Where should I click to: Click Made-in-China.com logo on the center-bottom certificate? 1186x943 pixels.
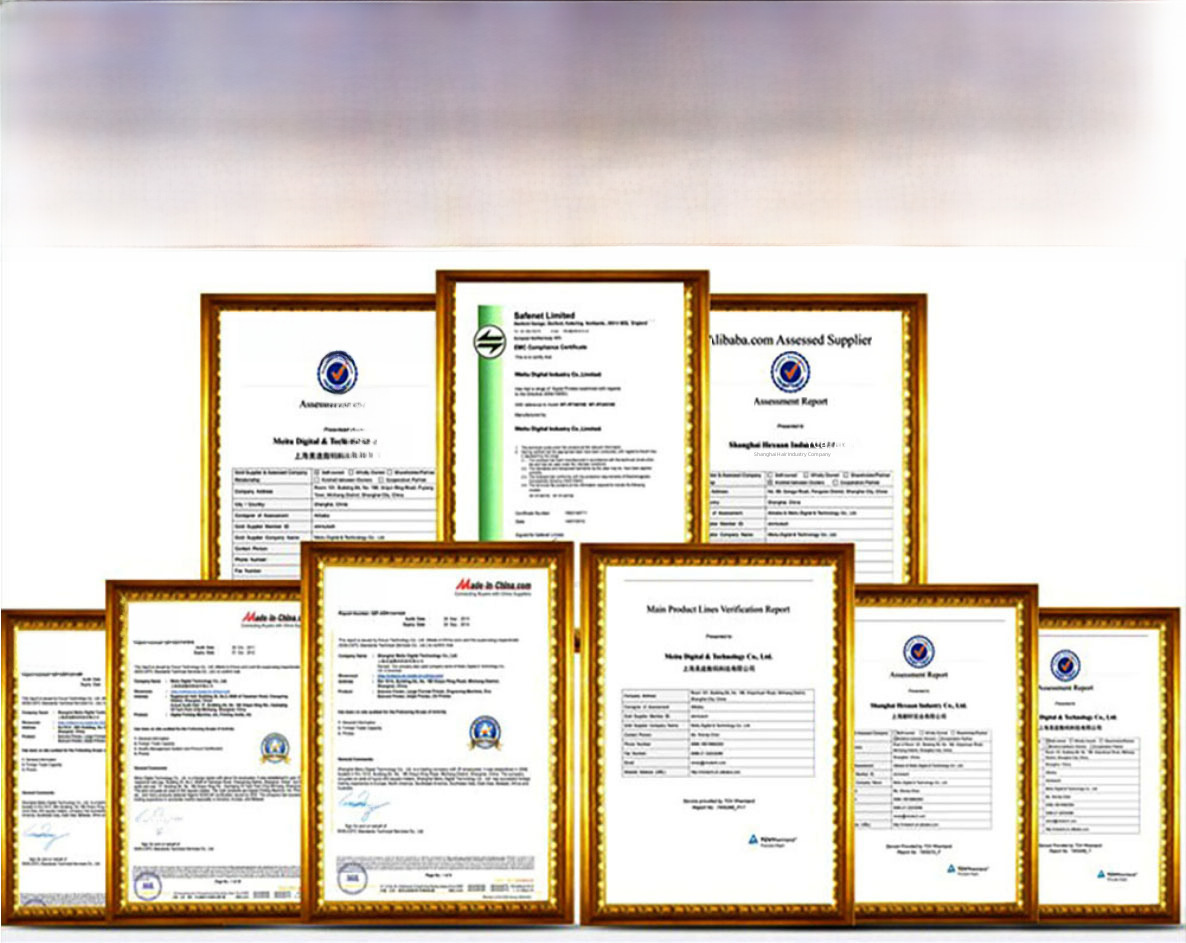coord(493,585)
